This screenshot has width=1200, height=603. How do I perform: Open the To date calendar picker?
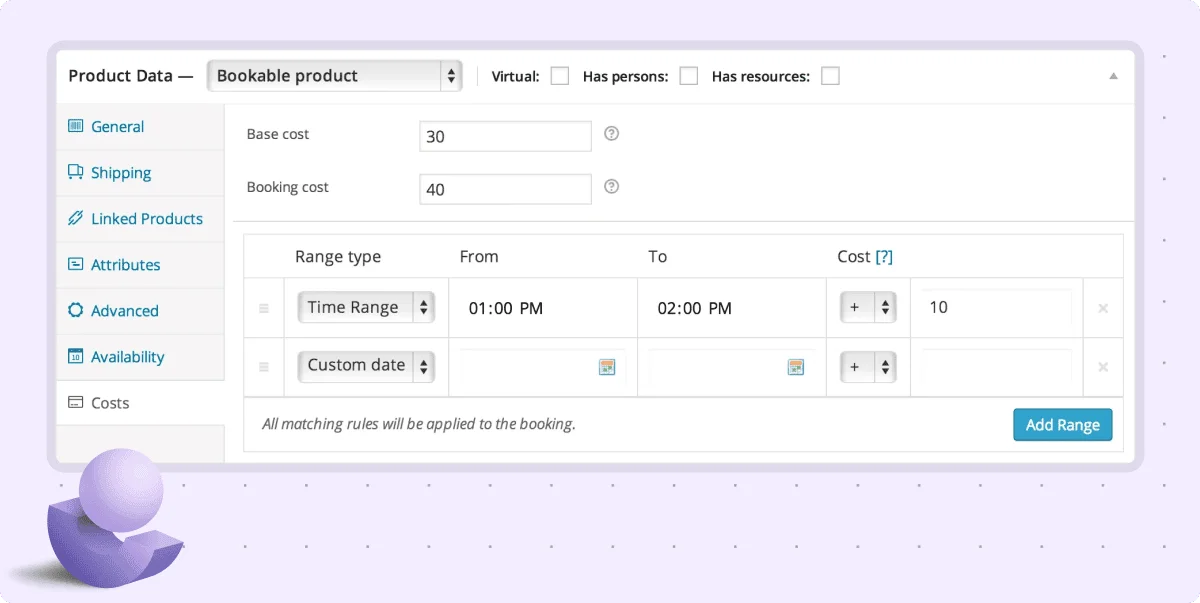pos(795,367)
